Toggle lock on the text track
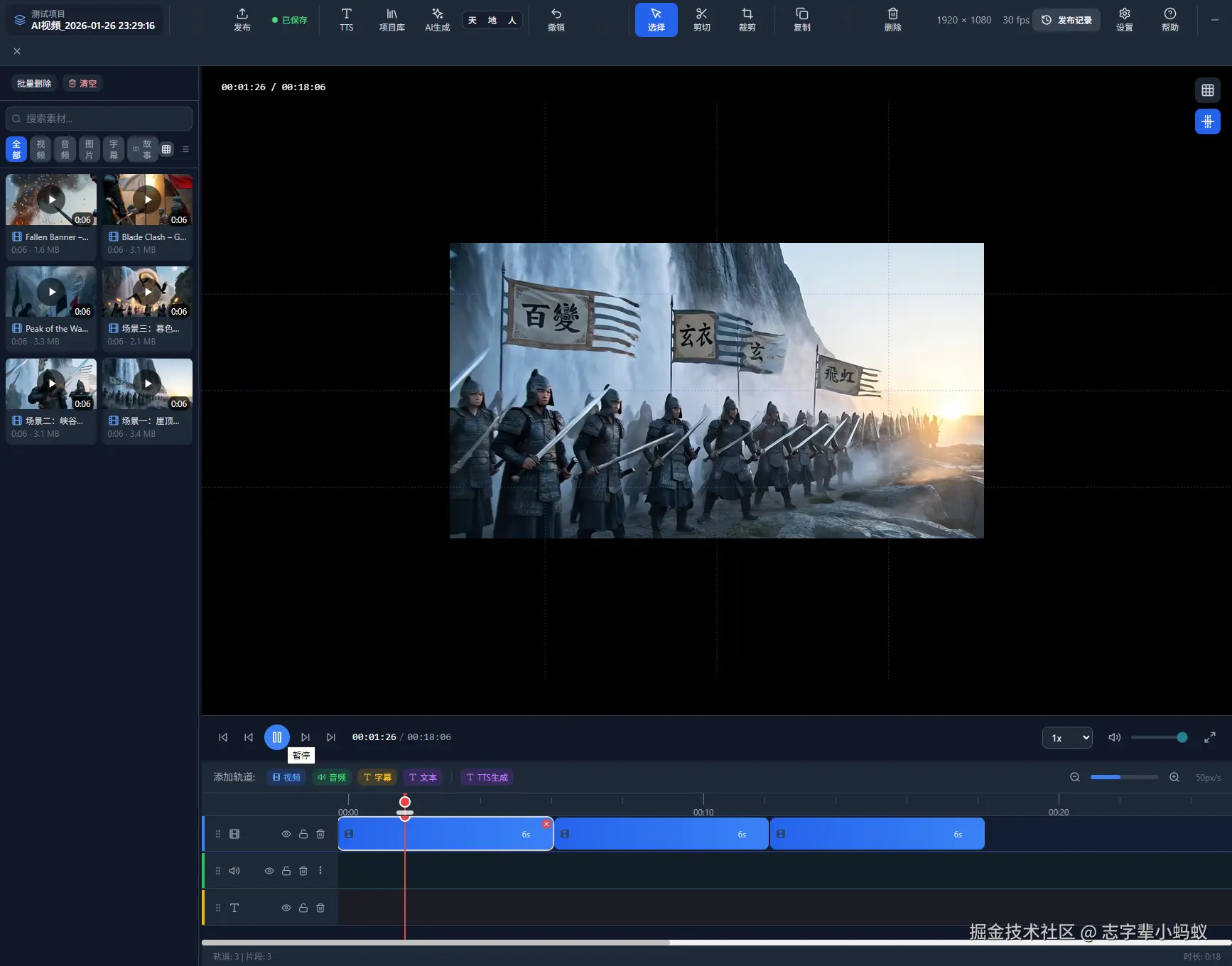The width and height of the screenshot is (1232, 966). pos(303,908)
